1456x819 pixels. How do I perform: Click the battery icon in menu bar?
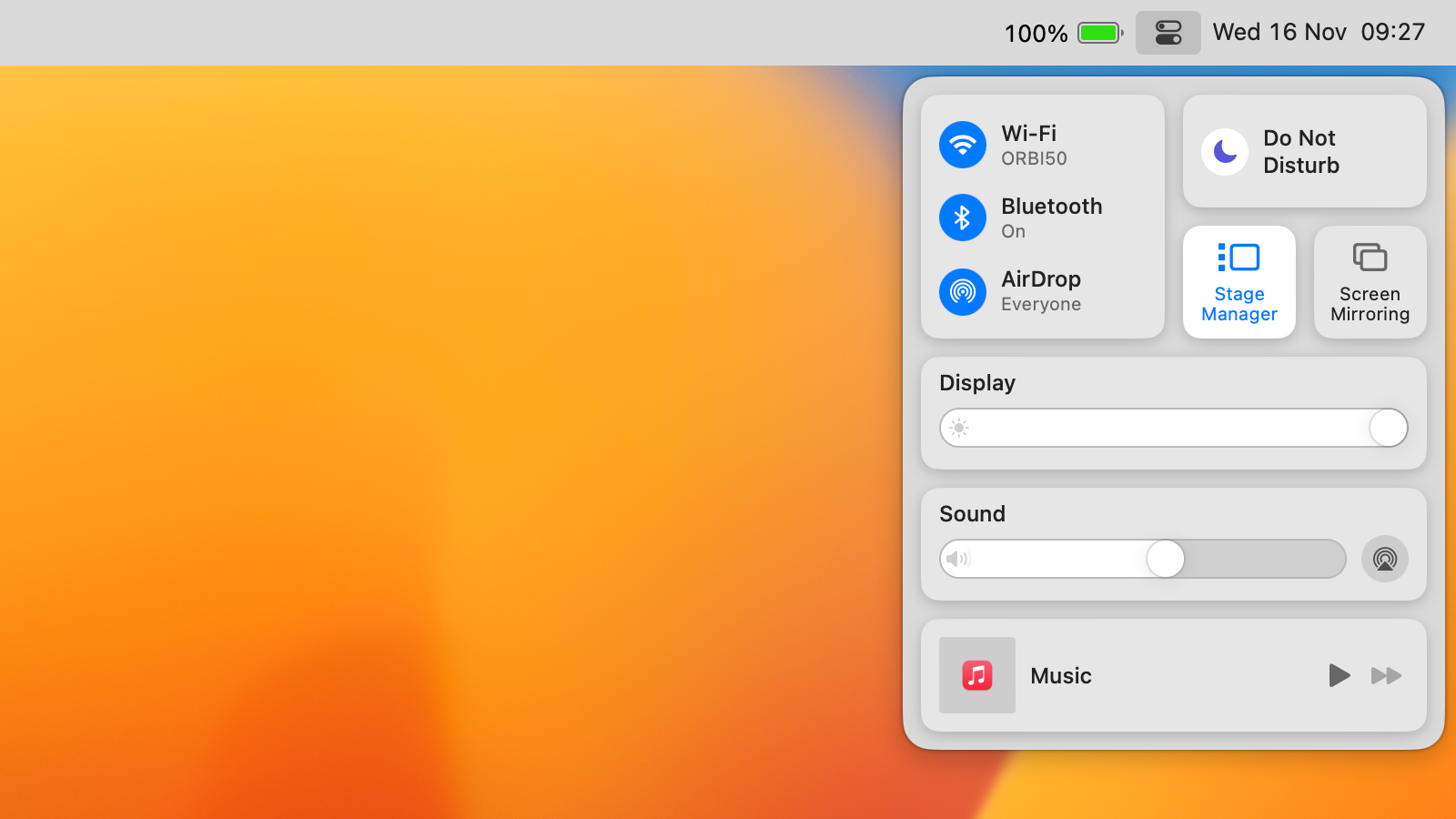tap(1100, 33)
